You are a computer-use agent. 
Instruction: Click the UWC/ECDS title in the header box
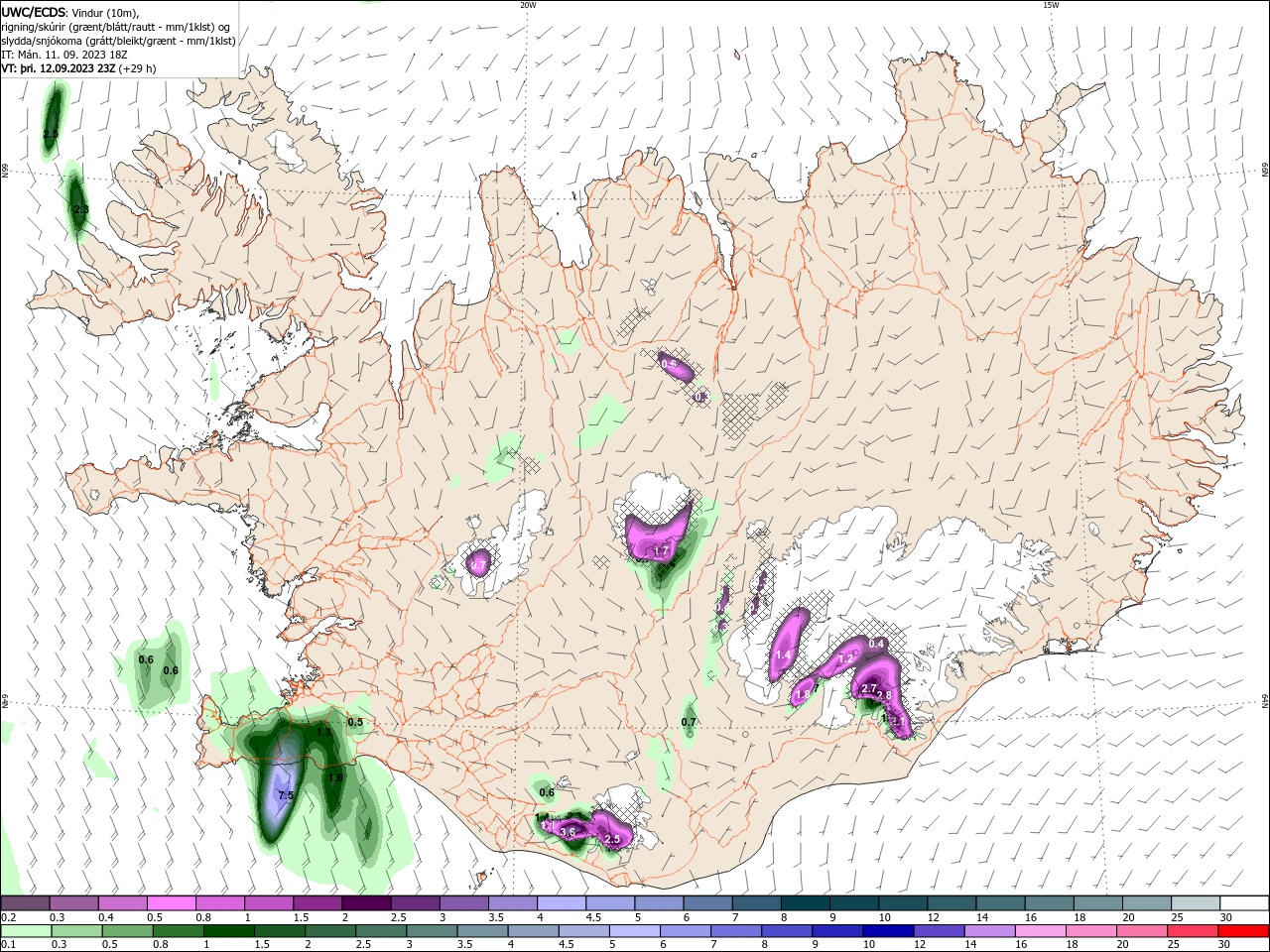(36, 12)
